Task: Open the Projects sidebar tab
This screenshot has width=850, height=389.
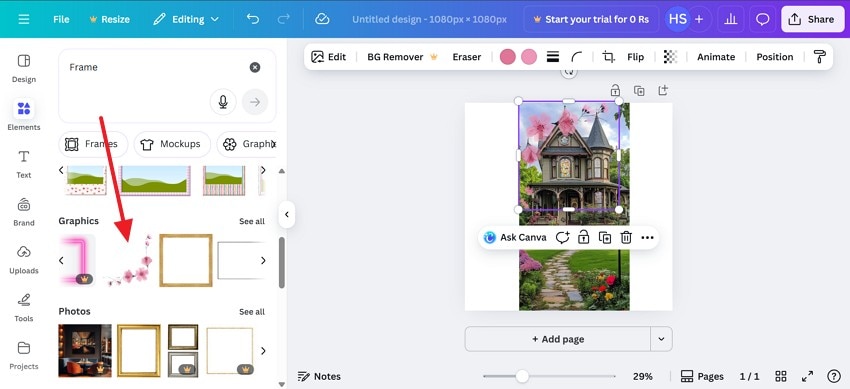Action: pyautogui.click(x=24, y=355)
